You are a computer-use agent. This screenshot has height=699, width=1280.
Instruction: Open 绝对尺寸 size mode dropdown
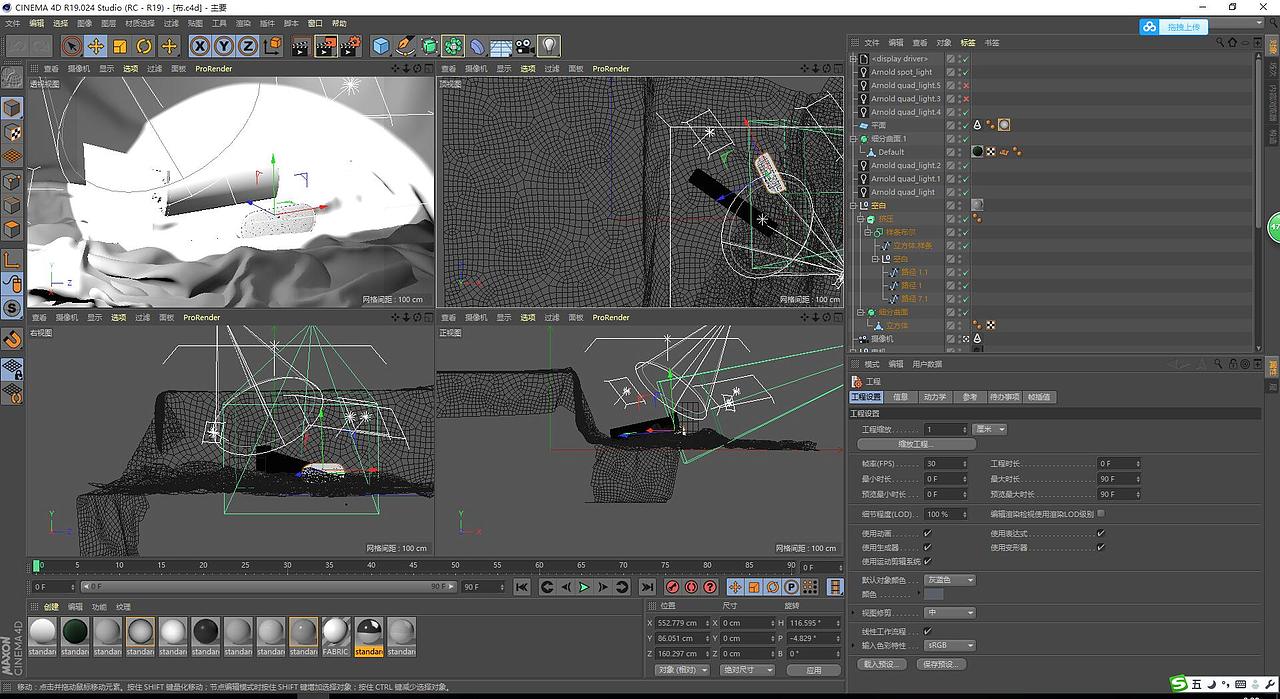click(x=747, y=670)
